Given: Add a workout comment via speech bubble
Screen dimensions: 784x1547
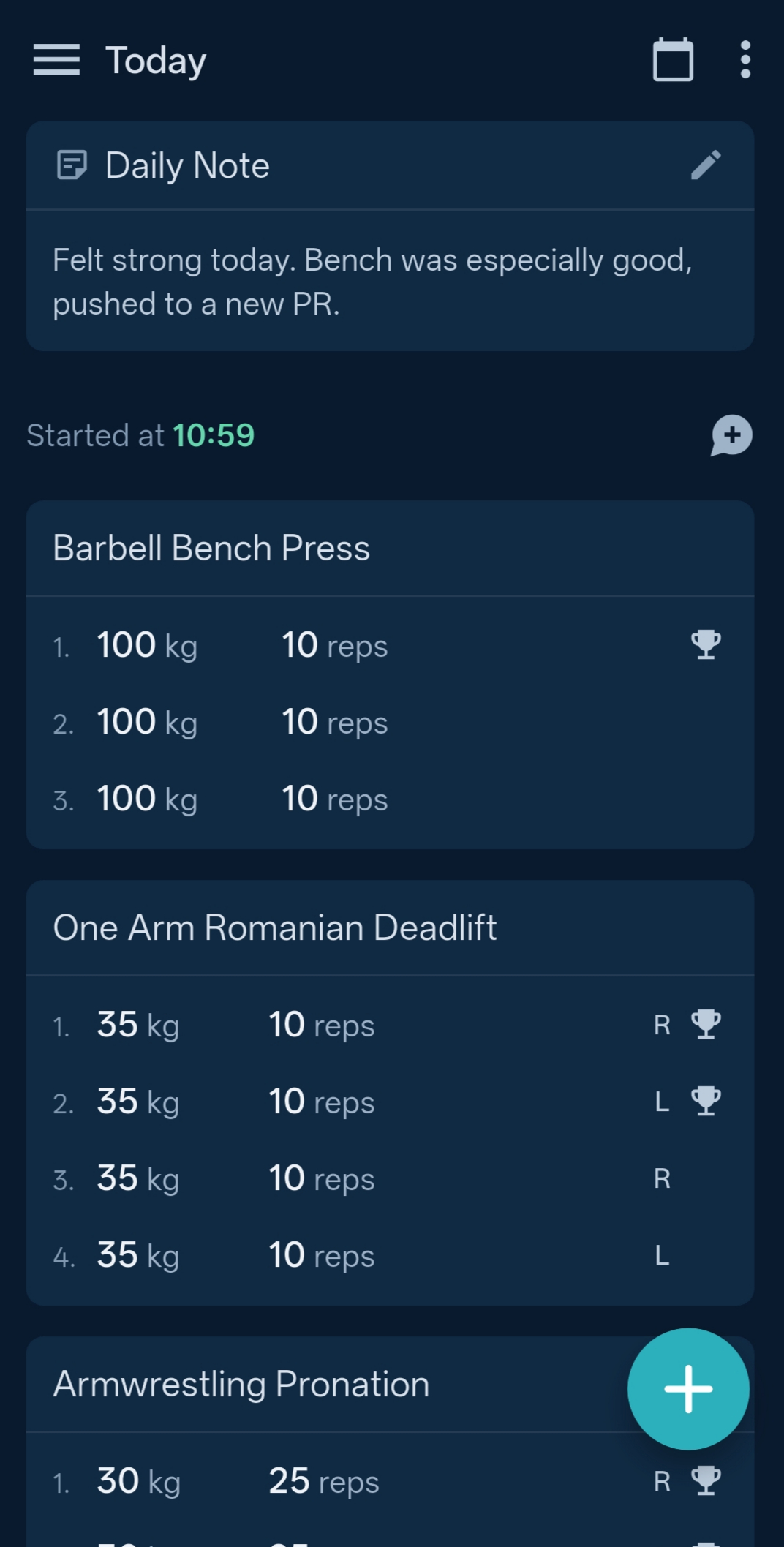Looking at the screenshot, I should 731,435.
